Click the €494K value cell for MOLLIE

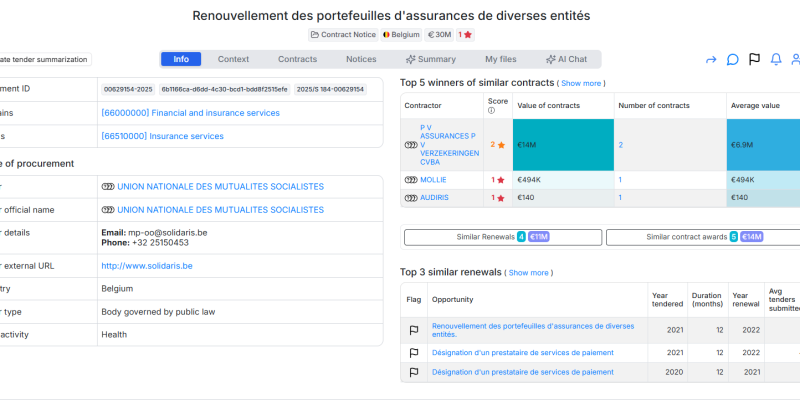tap(563, 180)
